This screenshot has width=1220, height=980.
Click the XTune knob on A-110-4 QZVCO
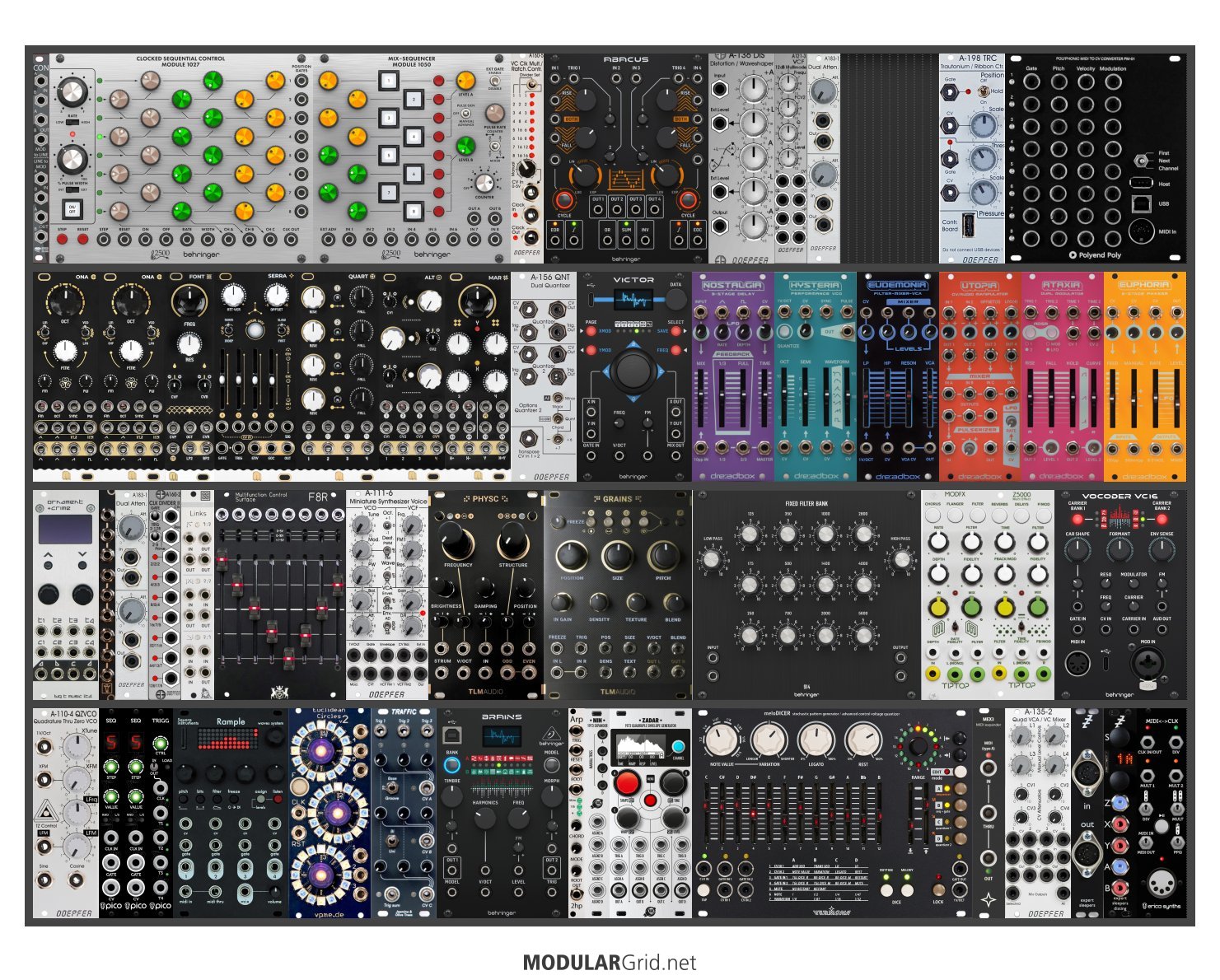click(78, 746)
